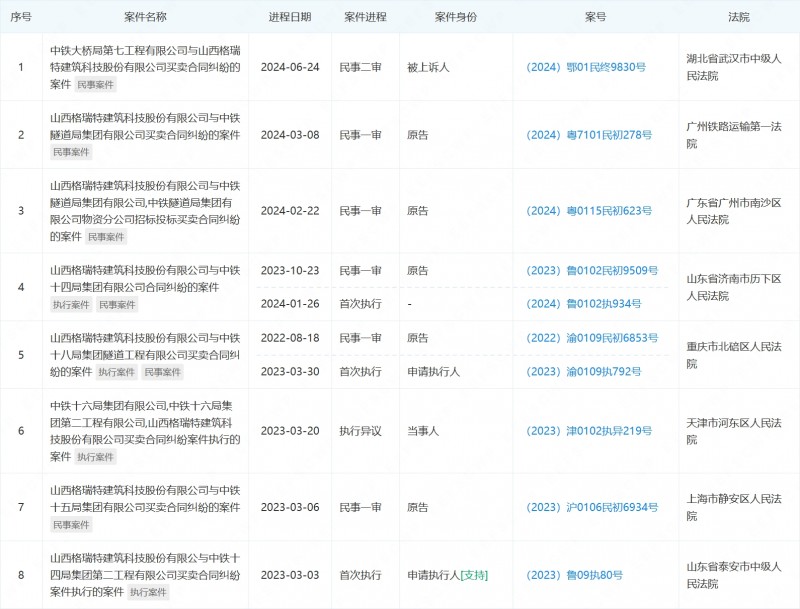This screenshot has width=800, height=609.
Task: Click the 法院 column header
Action: pos(737,16)
